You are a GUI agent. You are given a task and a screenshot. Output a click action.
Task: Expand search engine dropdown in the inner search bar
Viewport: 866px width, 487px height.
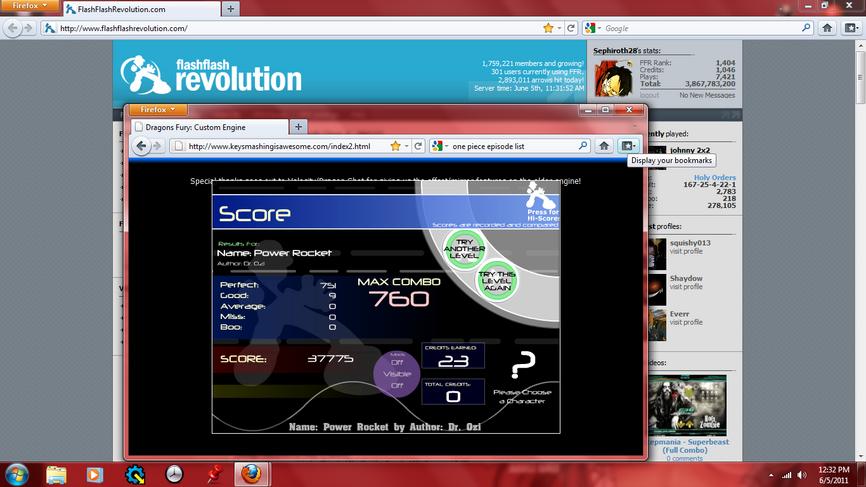440,146
